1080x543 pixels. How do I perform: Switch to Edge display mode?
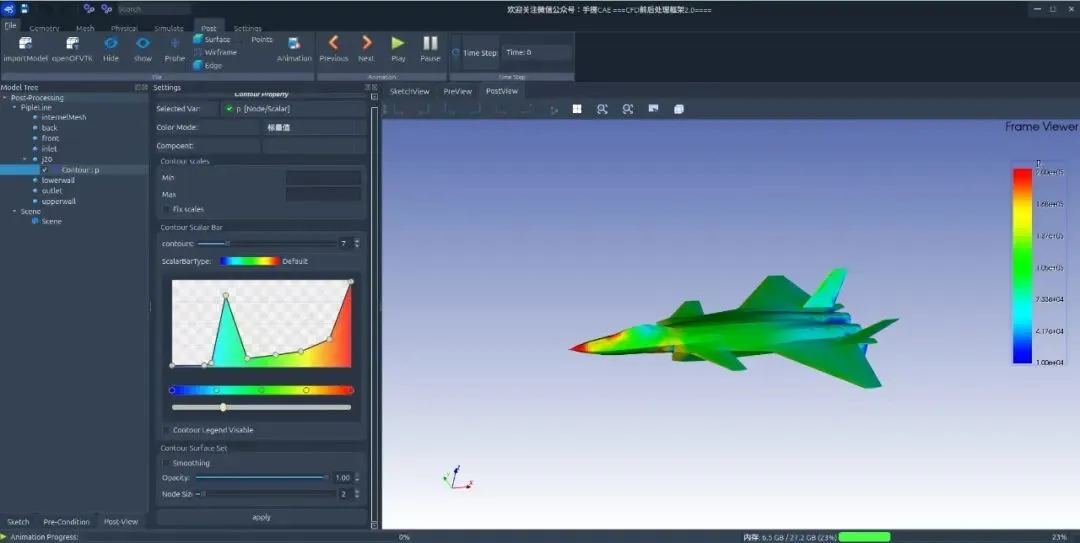208,65
